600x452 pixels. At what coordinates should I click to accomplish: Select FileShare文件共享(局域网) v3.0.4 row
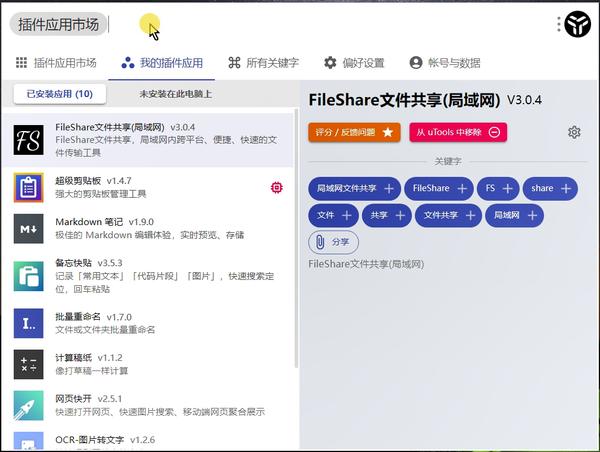(x=147, y=140)
